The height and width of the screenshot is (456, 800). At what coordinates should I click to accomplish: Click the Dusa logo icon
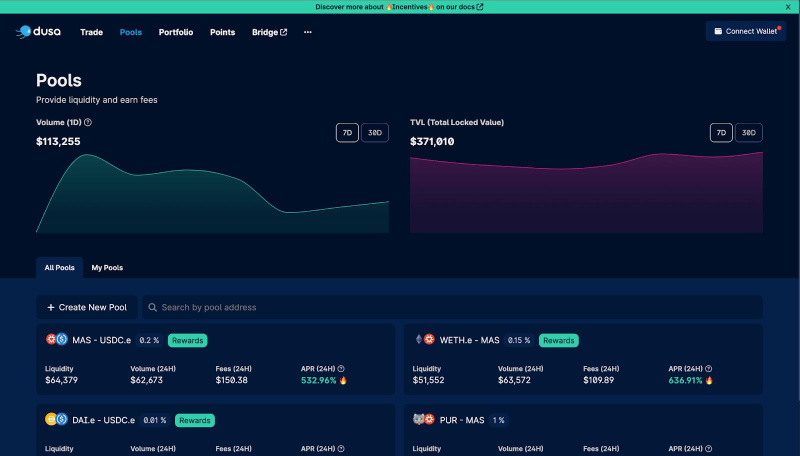24,32
